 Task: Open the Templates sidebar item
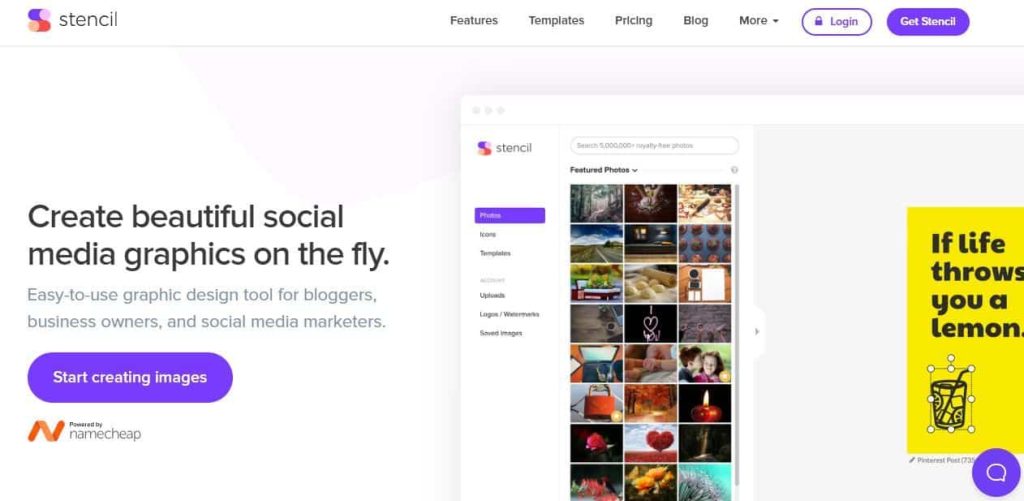coord(495,253)
